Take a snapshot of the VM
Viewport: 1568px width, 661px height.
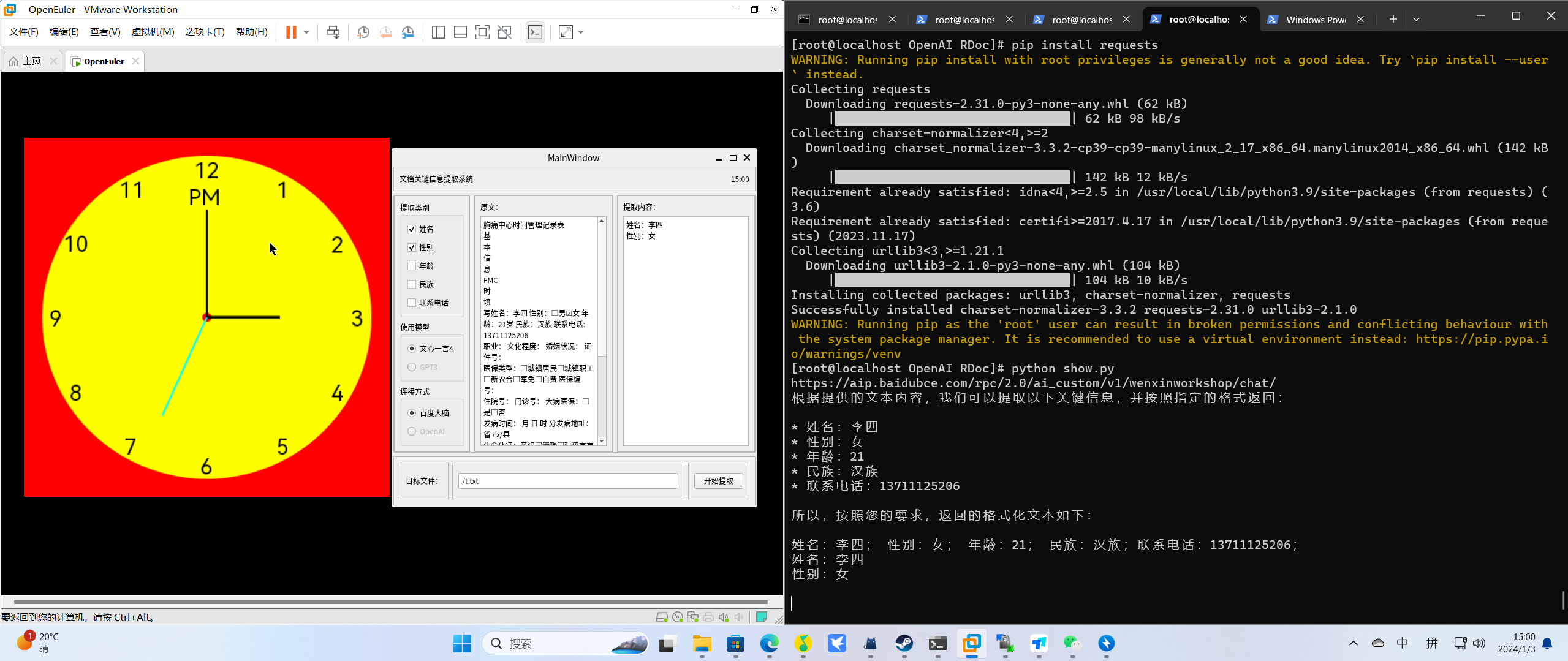[x=363, y=32]
